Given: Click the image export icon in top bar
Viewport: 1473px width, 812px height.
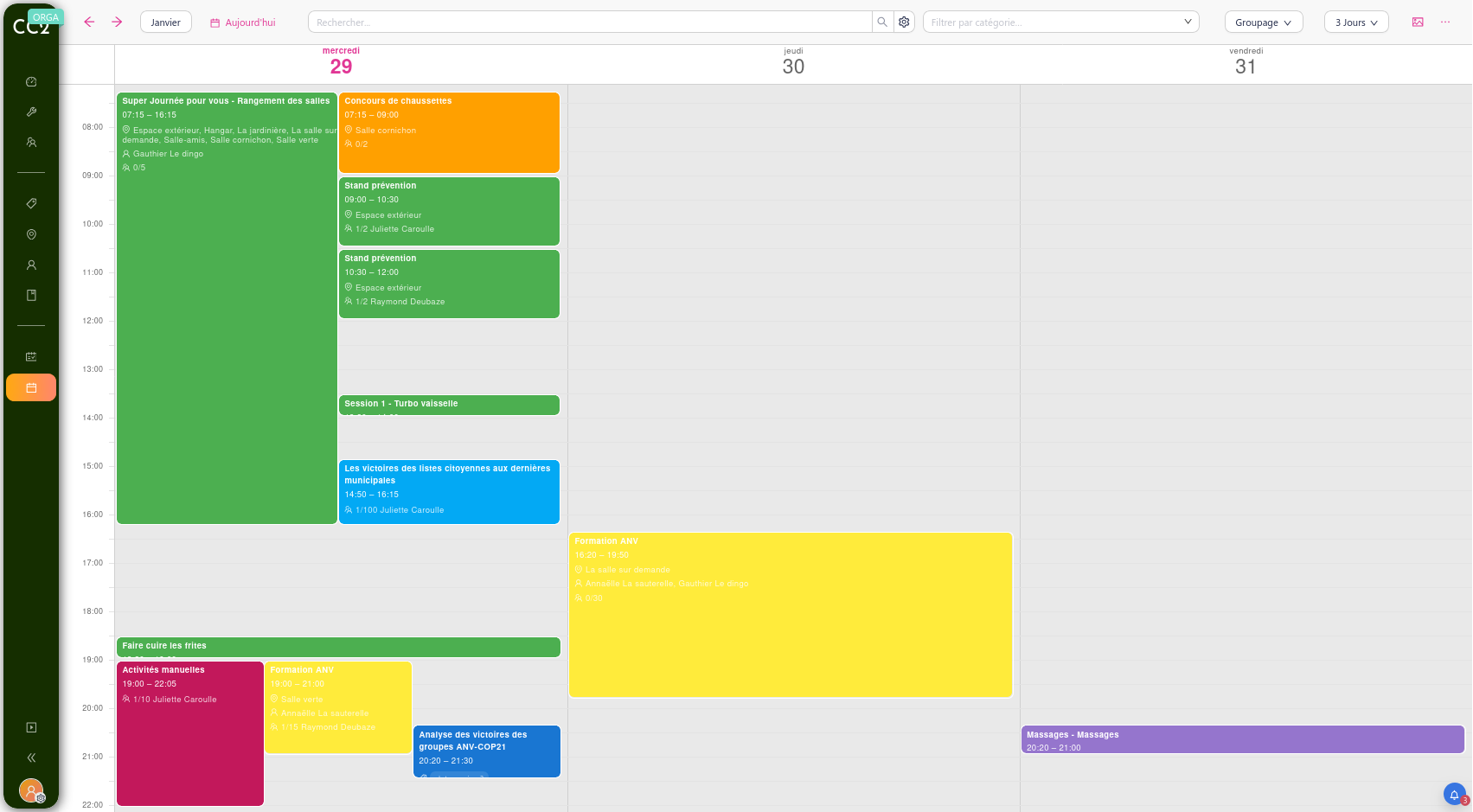Looking at the screenshot, I should [1417, 22].
